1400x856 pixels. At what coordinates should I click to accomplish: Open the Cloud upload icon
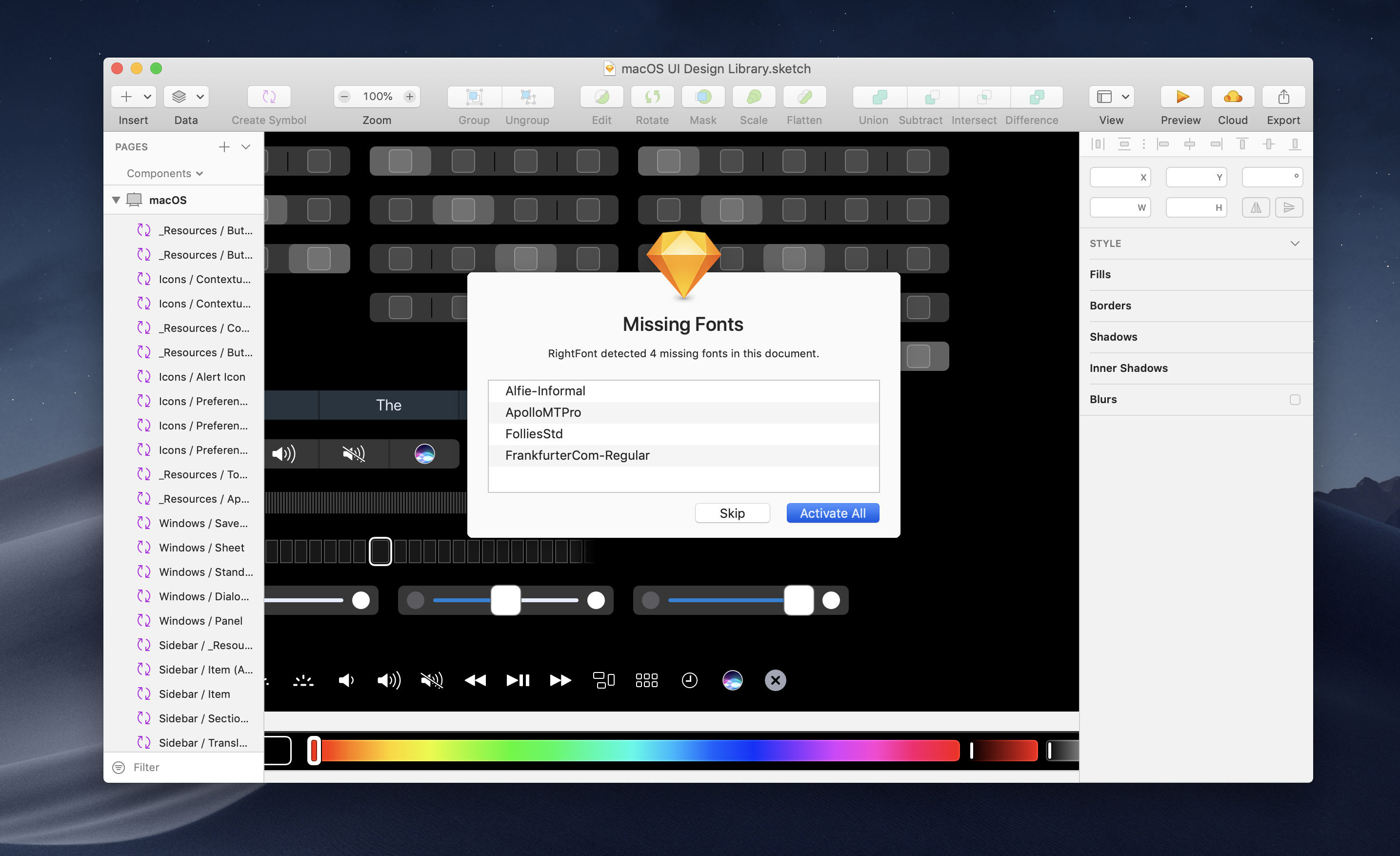[1232, 97]
